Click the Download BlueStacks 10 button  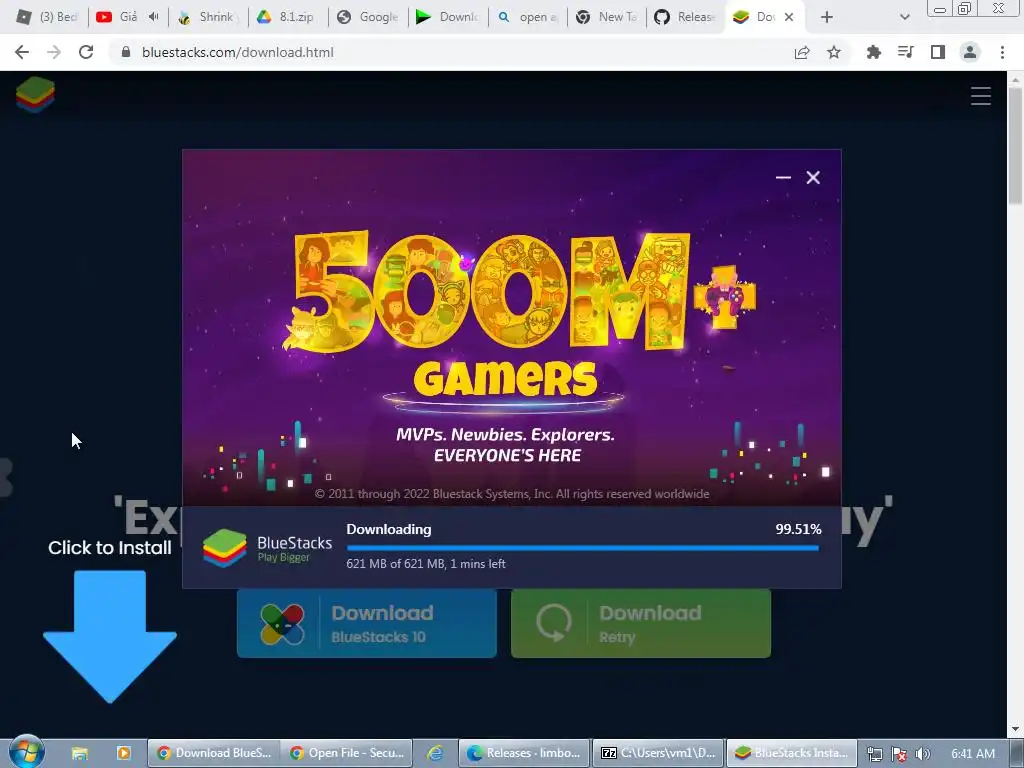(366, 624)
